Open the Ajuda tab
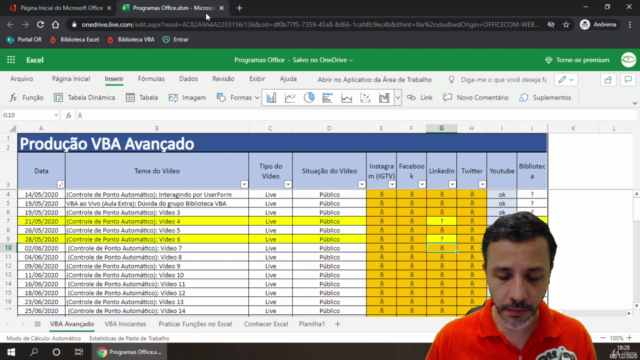This screenshot has width=640, height=360. [288, 79]
